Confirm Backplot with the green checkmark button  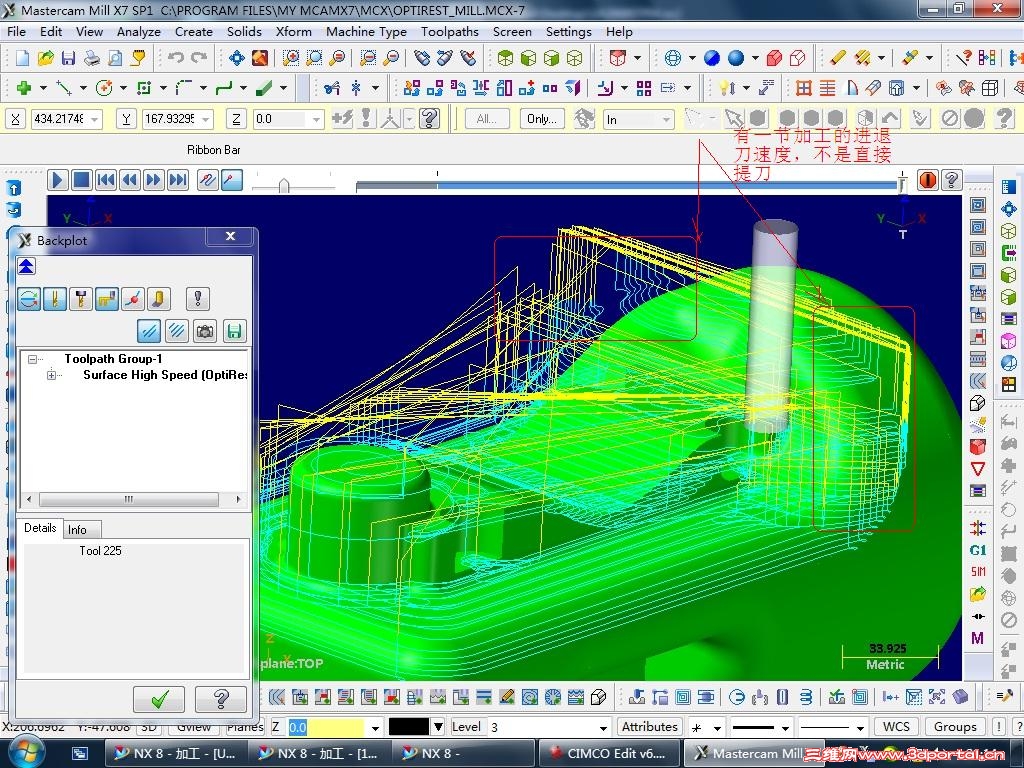[x=159, y=699]
